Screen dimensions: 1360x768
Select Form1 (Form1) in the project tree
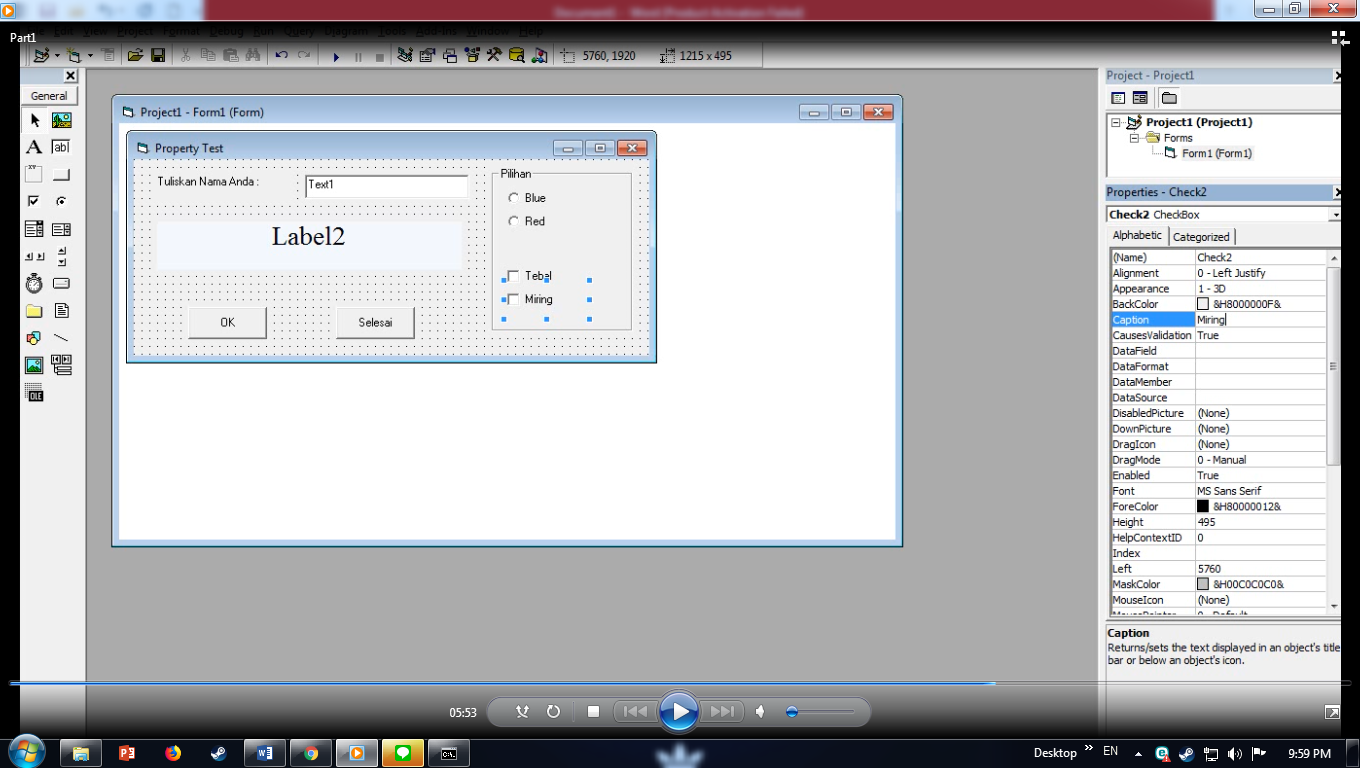(1216, 153)
